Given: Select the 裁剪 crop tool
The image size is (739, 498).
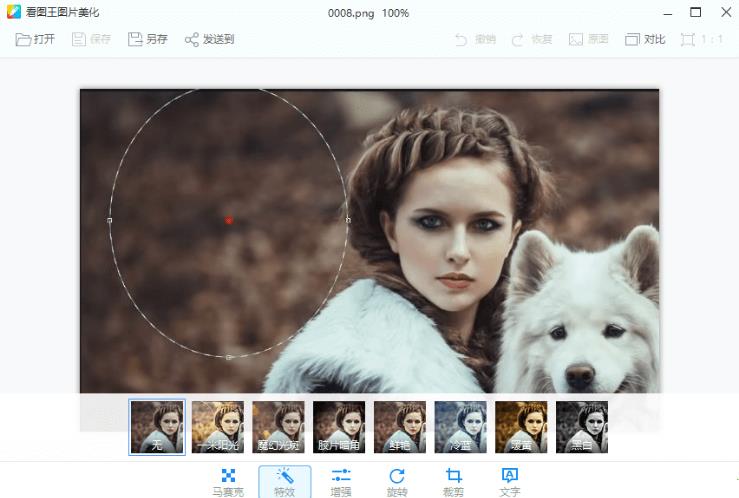Looking at the screenshot, I should point(453,482).
